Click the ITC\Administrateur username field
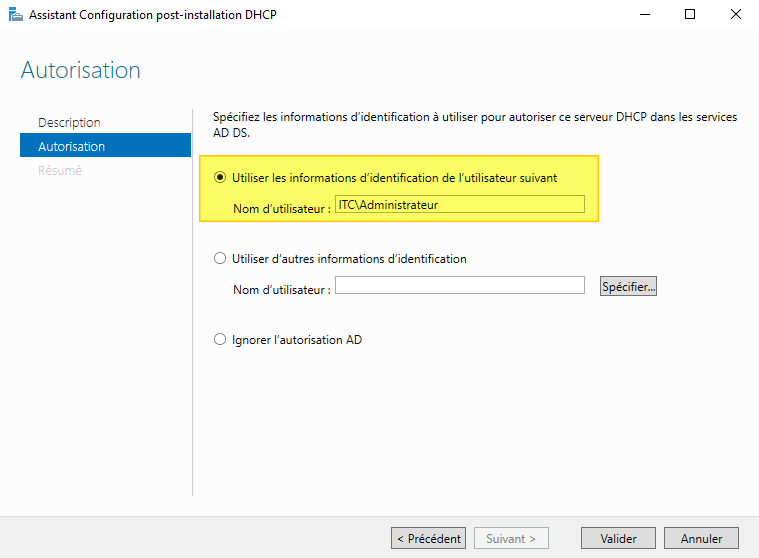 coord(459,204)
